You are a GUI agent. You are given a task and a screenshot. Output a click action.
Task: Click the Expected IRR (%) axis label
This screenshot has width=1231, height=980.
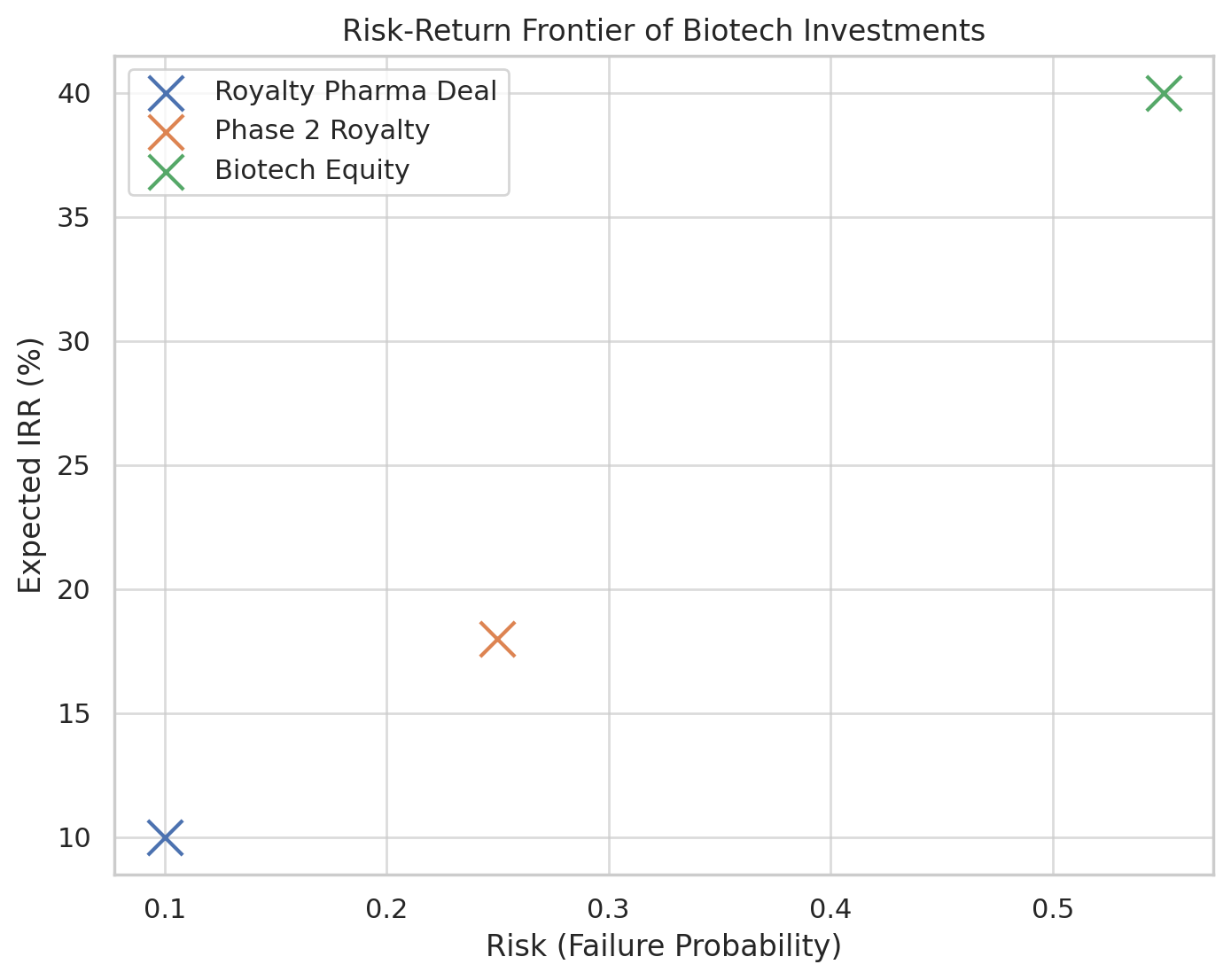(31, 465)
